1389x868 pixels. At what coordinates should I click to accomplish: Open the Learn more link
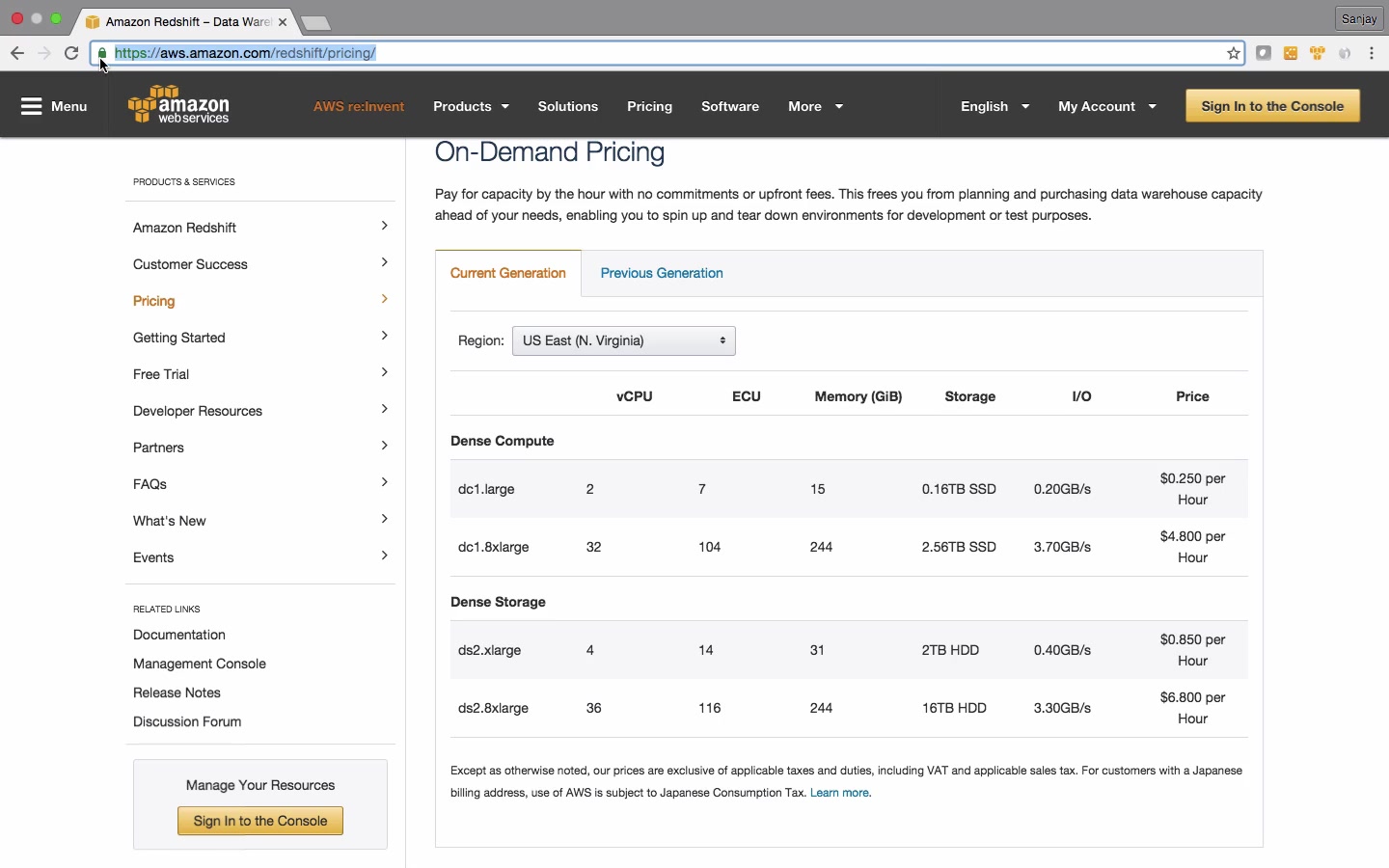pyautogui.click(x=841, y=794)
